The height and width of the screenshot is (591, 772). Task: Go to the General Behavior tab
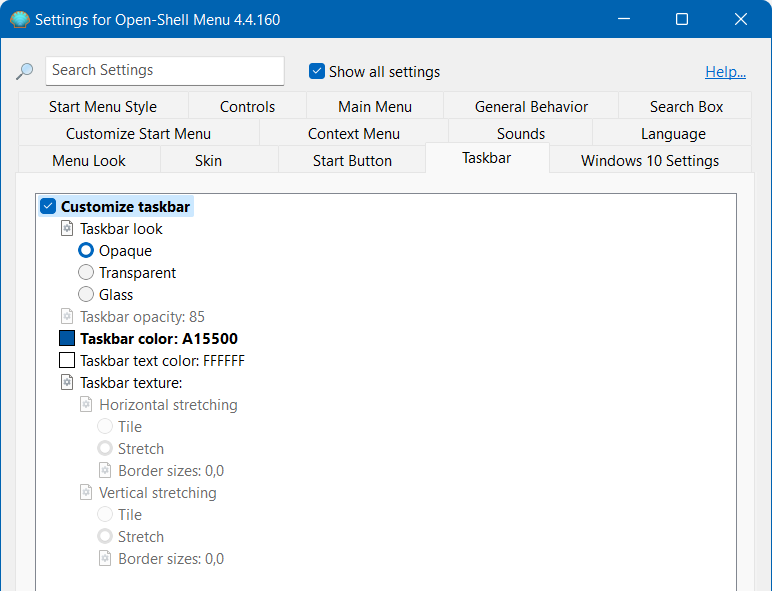[531, 106]
